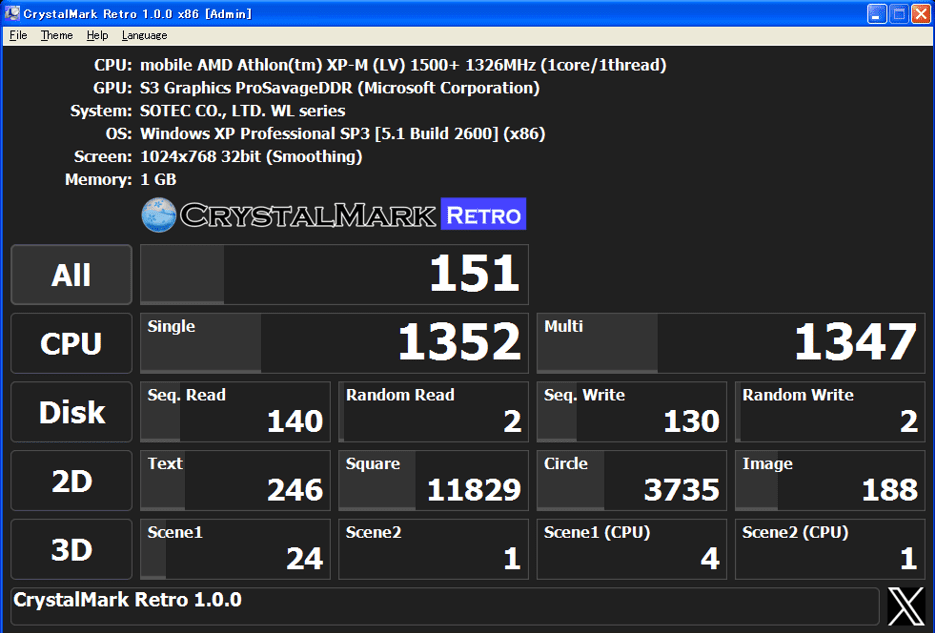Open the Theme menu
935x633 pixels.
(x=57, y=35)
